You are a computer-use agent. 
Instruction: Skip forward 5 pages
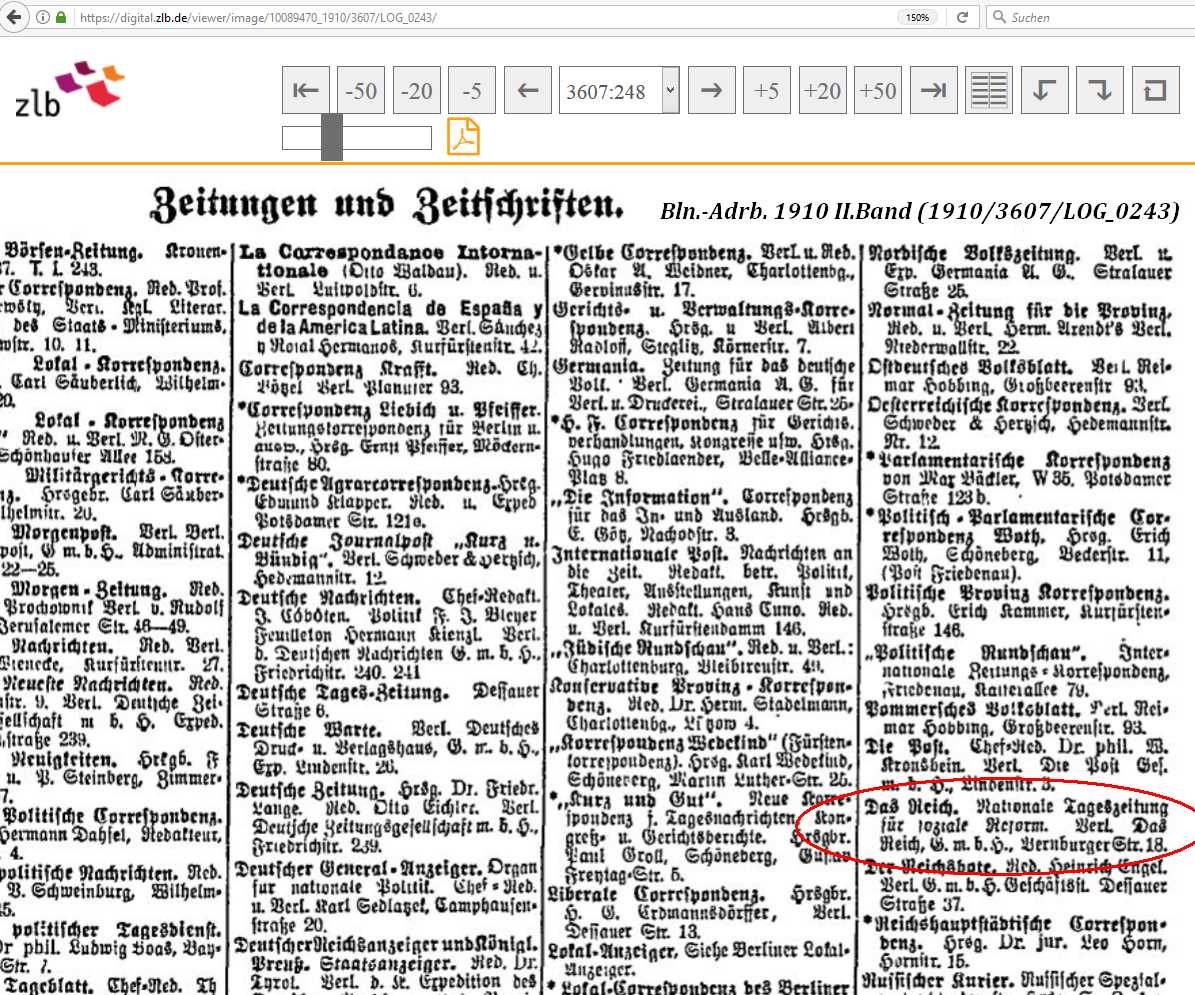point(767,91)
